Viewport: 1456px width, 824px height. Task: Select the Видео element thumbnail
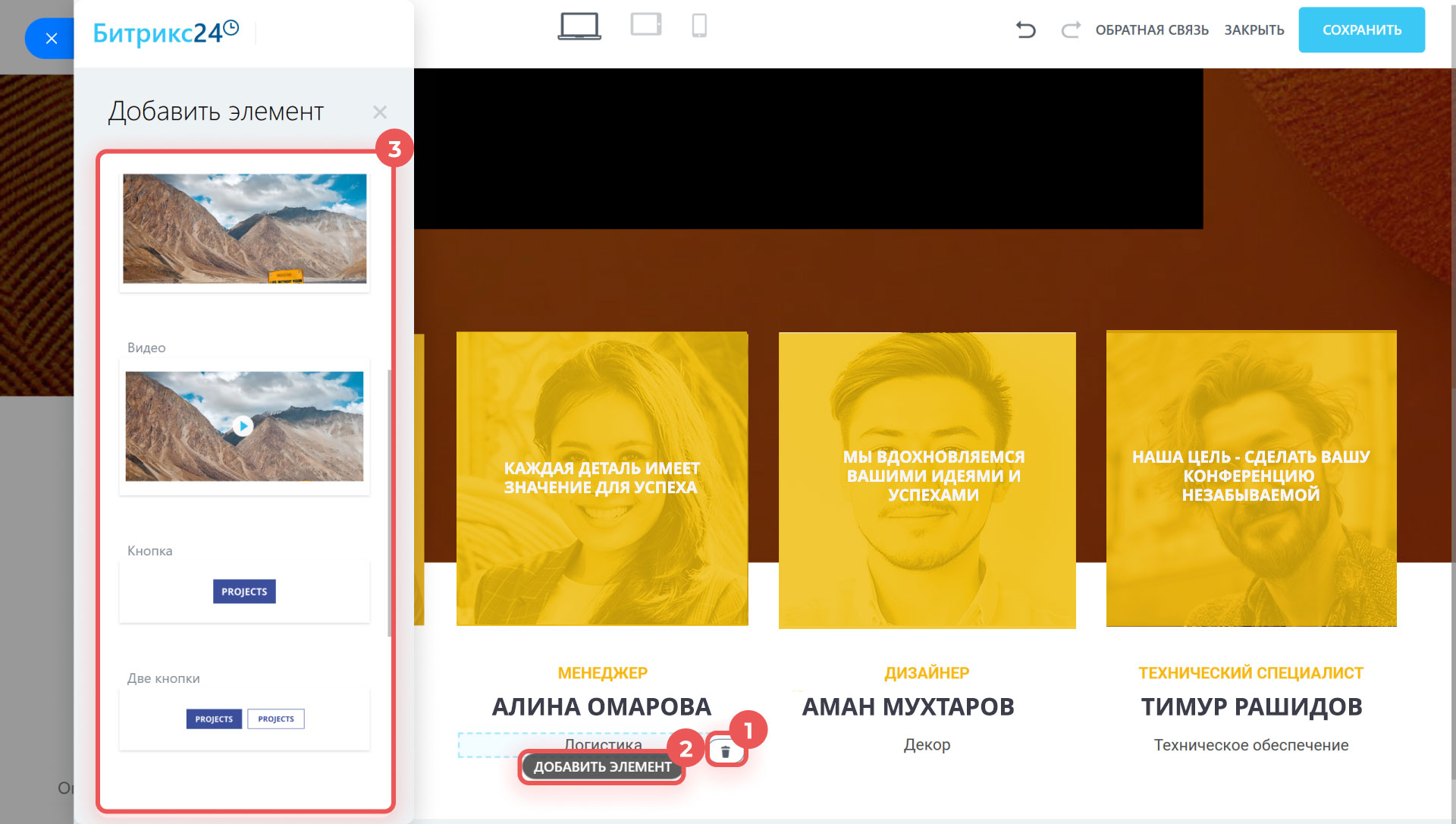pos(244,426)
